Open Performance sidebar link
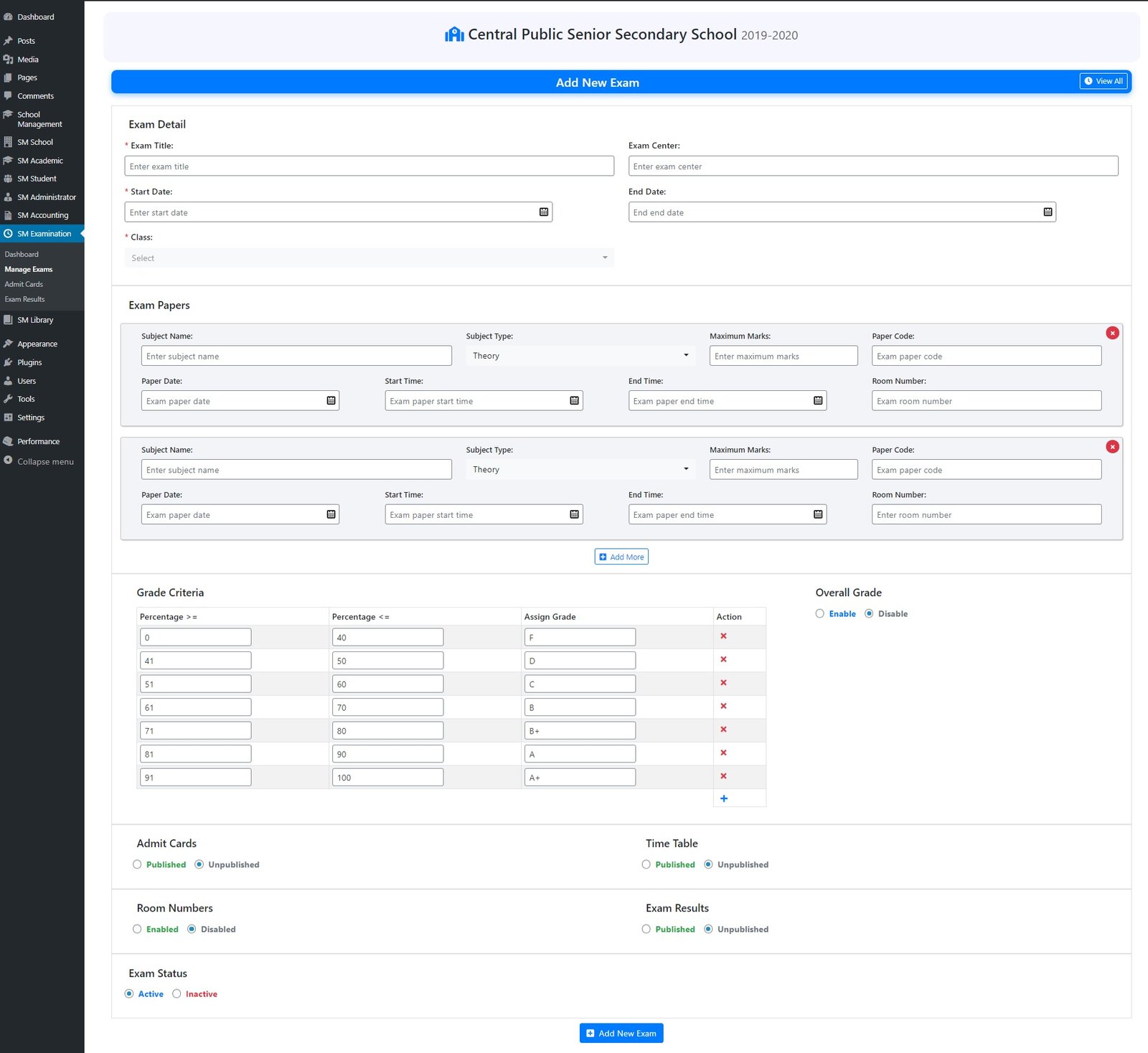This screenshot has height=1053, width=1148. pos(42,441)
